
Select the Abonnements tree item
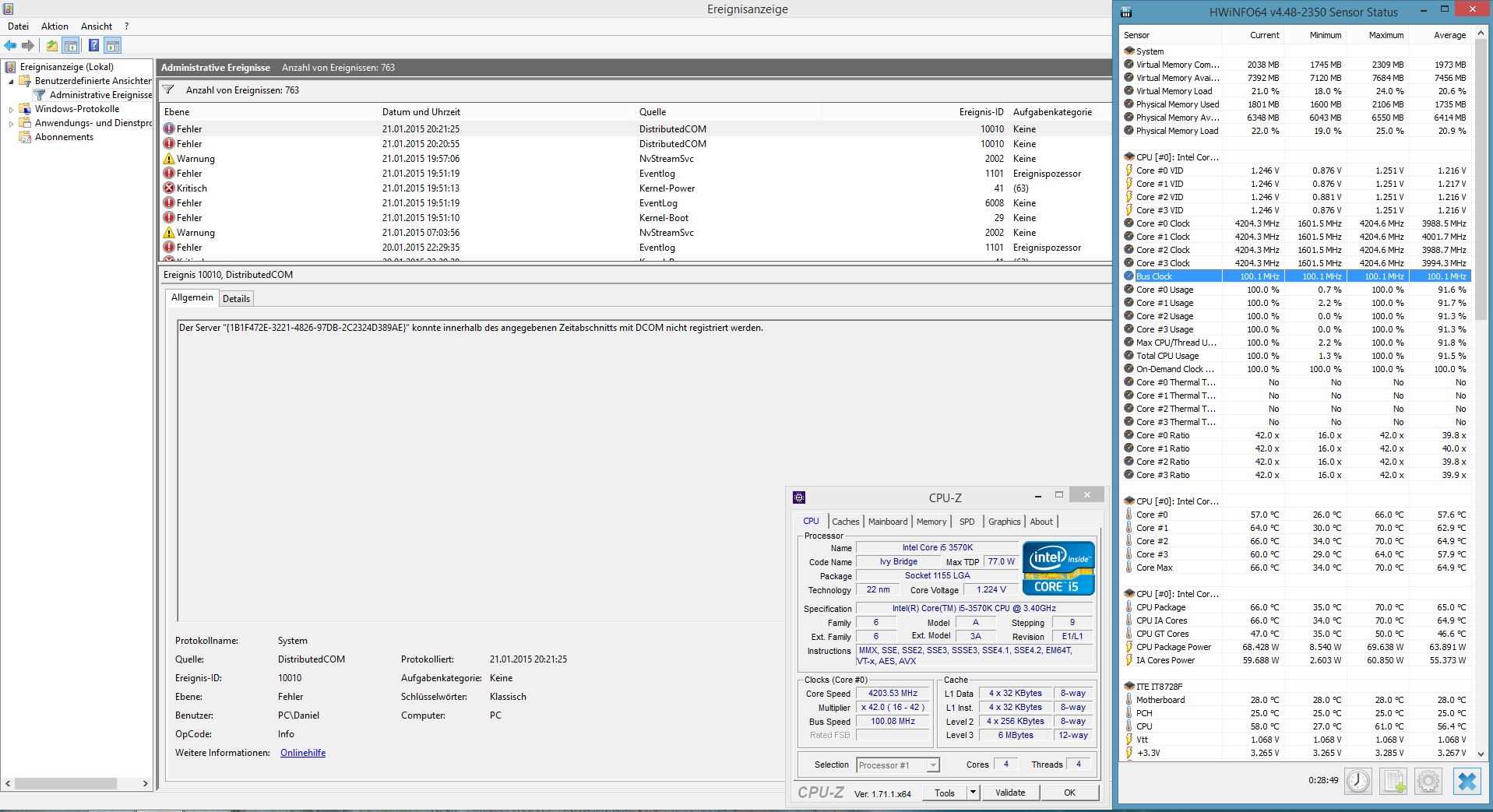(x=64, y=137)
